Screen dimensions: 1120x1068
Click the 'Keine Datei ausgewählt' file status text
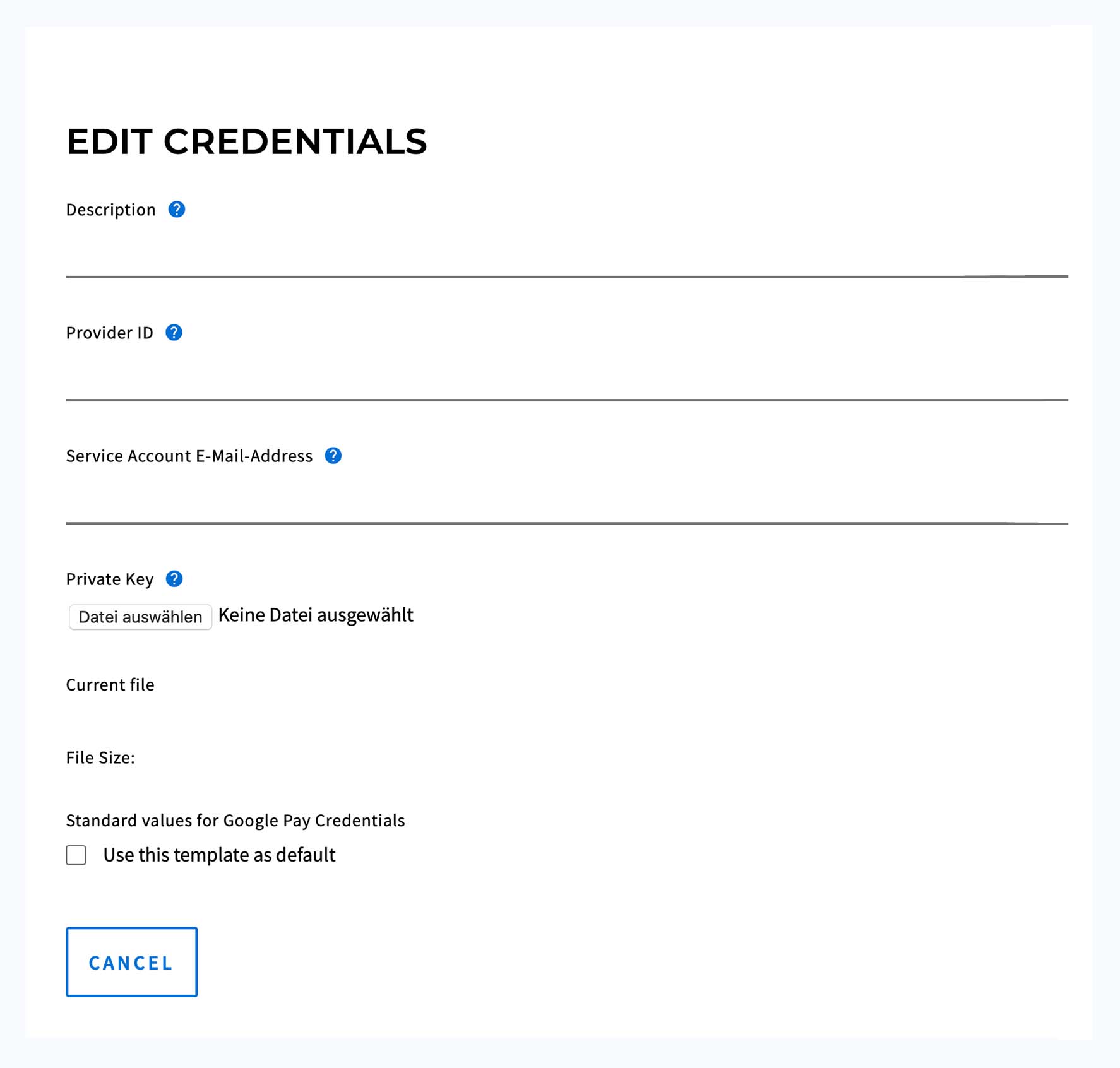click(316, 615)
